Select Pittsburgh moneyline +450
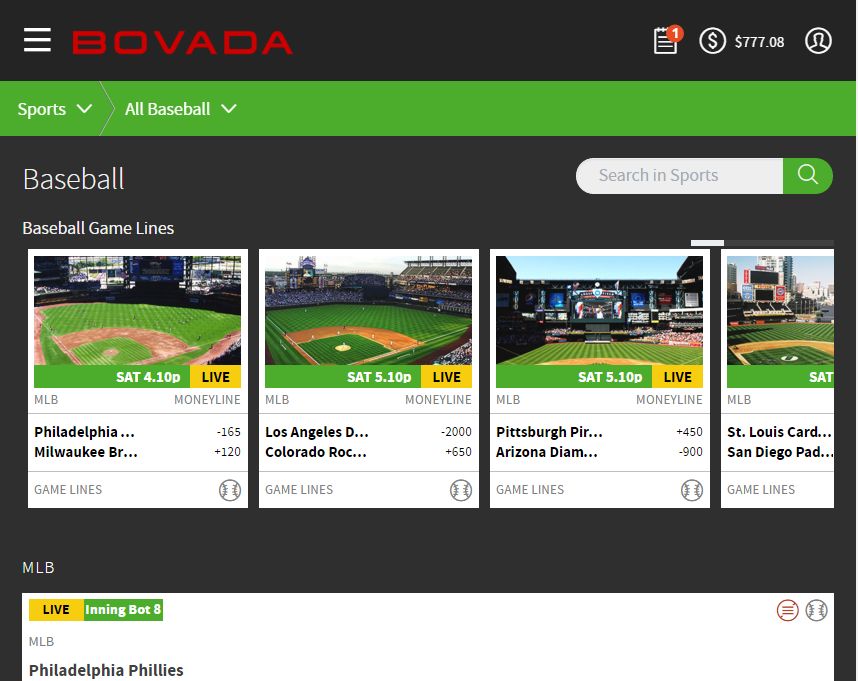Screen dimensions: 858x681 [x=689, y=432]
